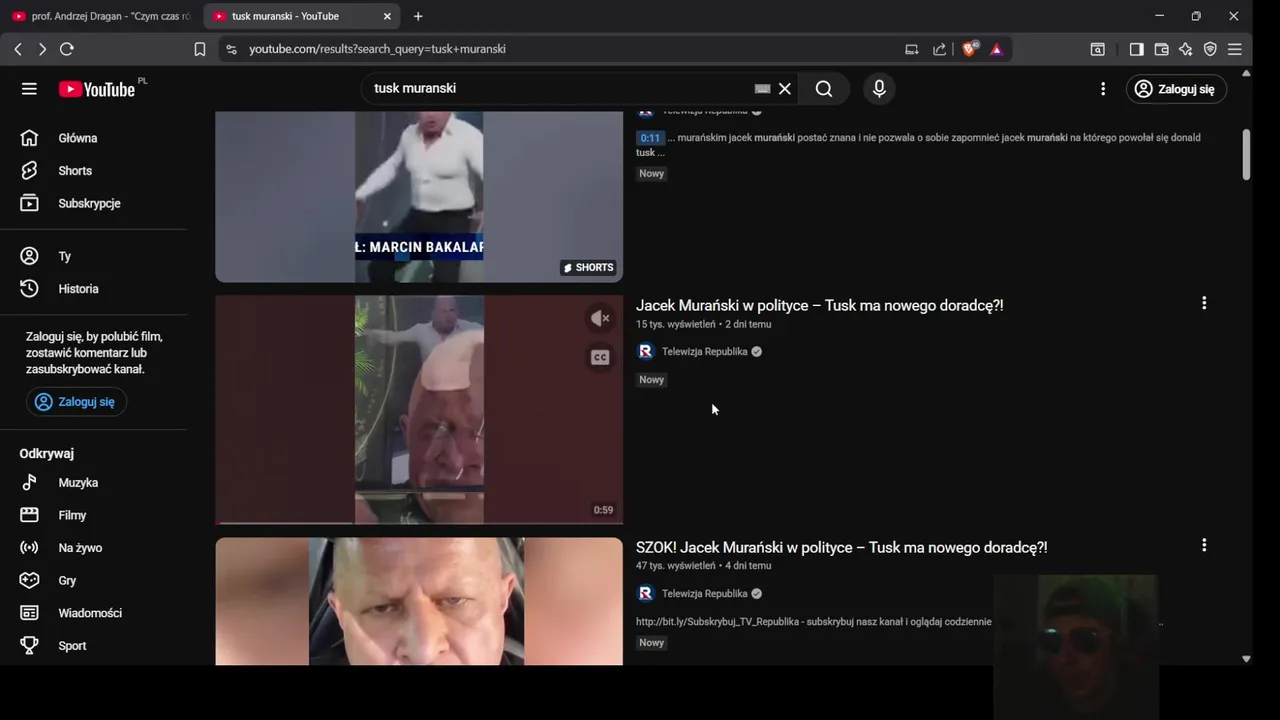Clear the search box with X
Screen dimensions: 1280x720
785,89
